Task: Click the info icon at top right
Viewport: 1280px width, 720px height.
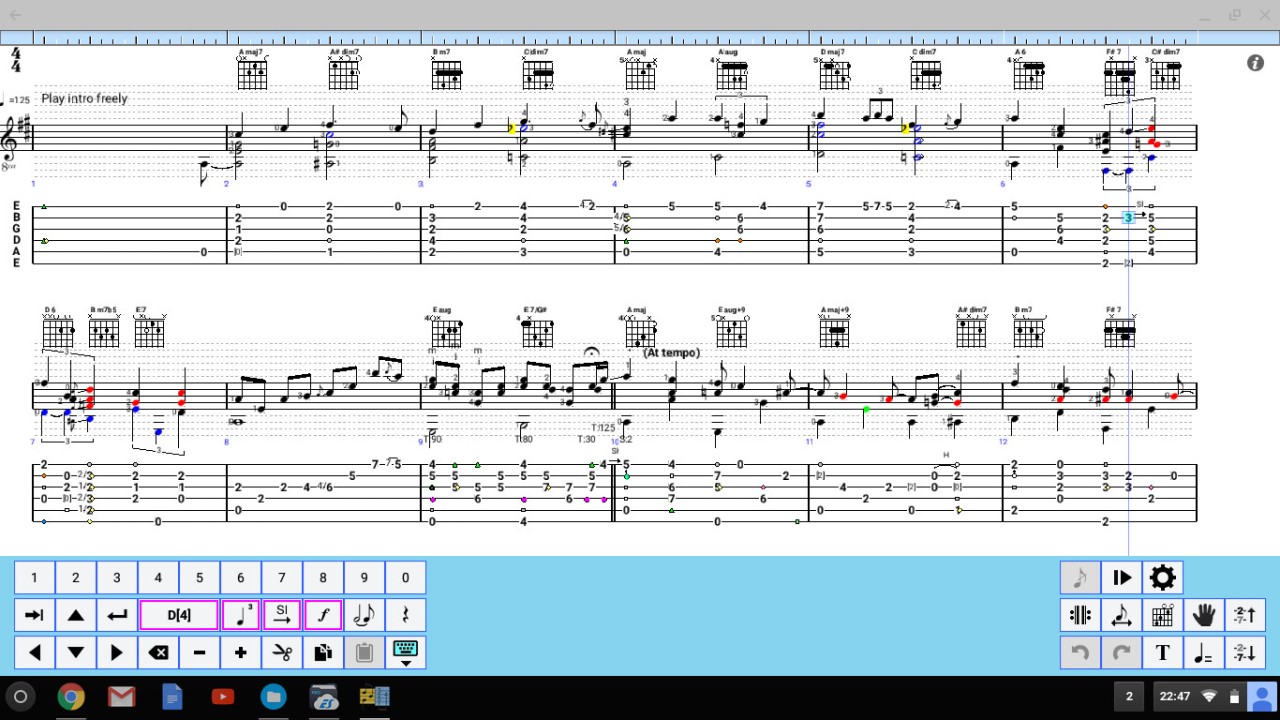Action: coord(1255,63)
